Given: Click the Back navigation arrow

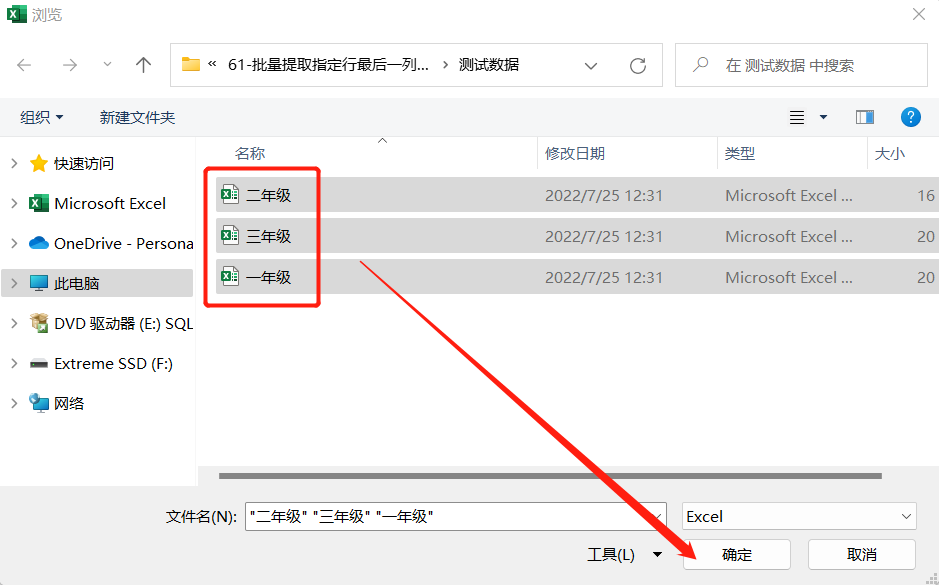Looking at the screenshot, I should (24, 65).
